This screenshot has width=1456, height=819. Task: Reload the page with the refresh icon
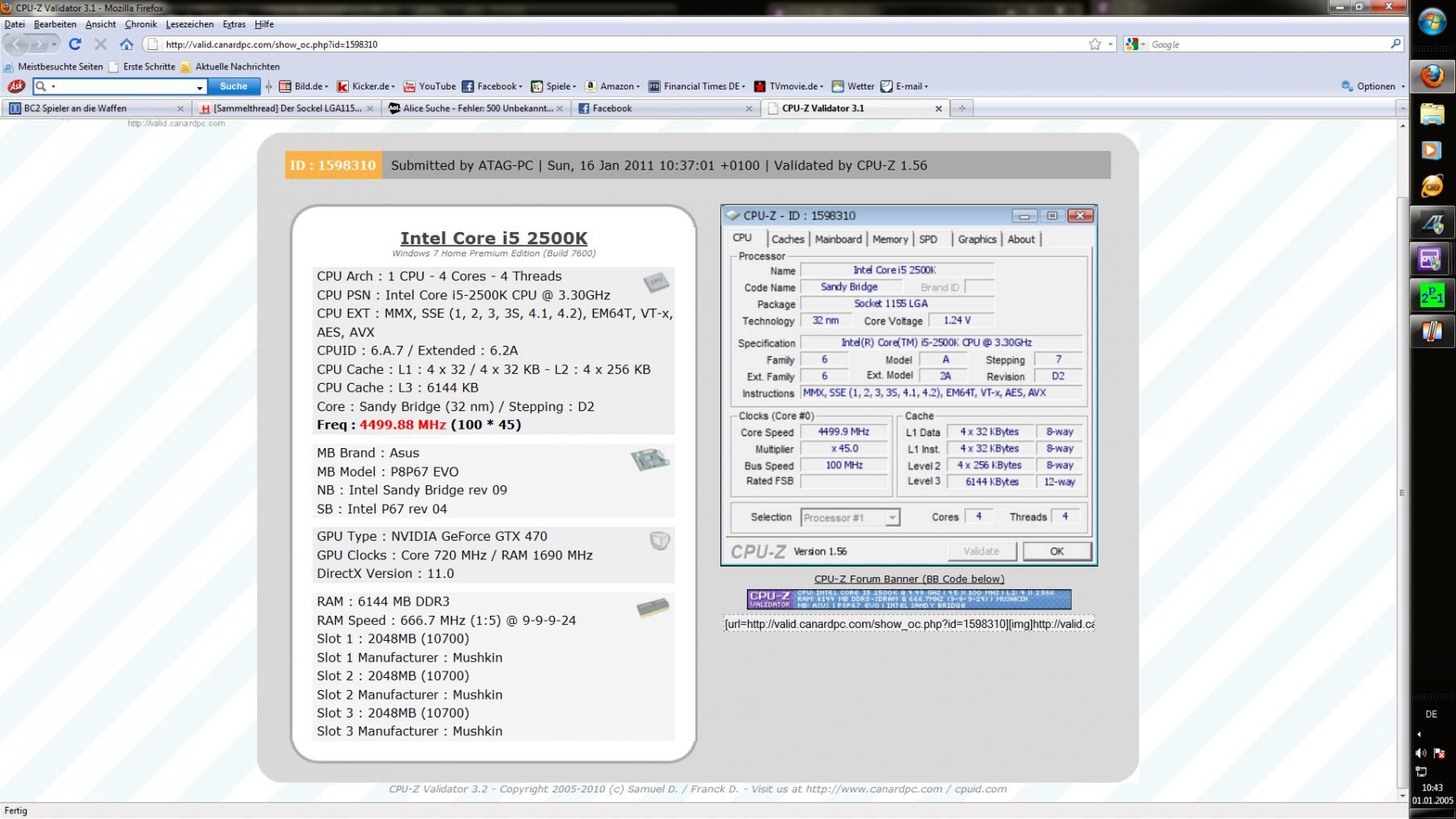tap(75, 44)
